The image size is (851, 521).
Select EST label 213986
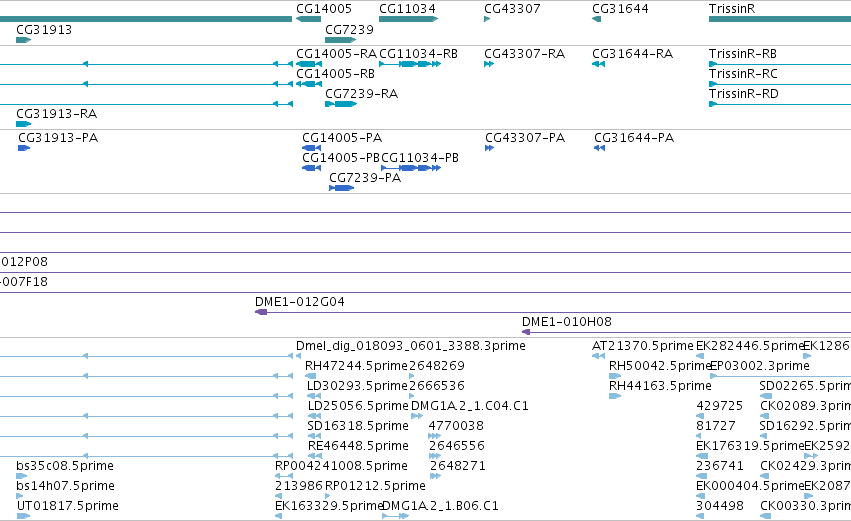click(x=299, y=486)
